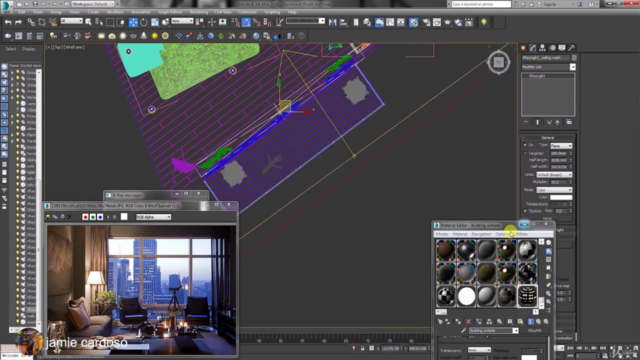The height and width of the screenshot is (360, 640).
Task: Open the Modify tab in command panel
Action: pos(533,48)
